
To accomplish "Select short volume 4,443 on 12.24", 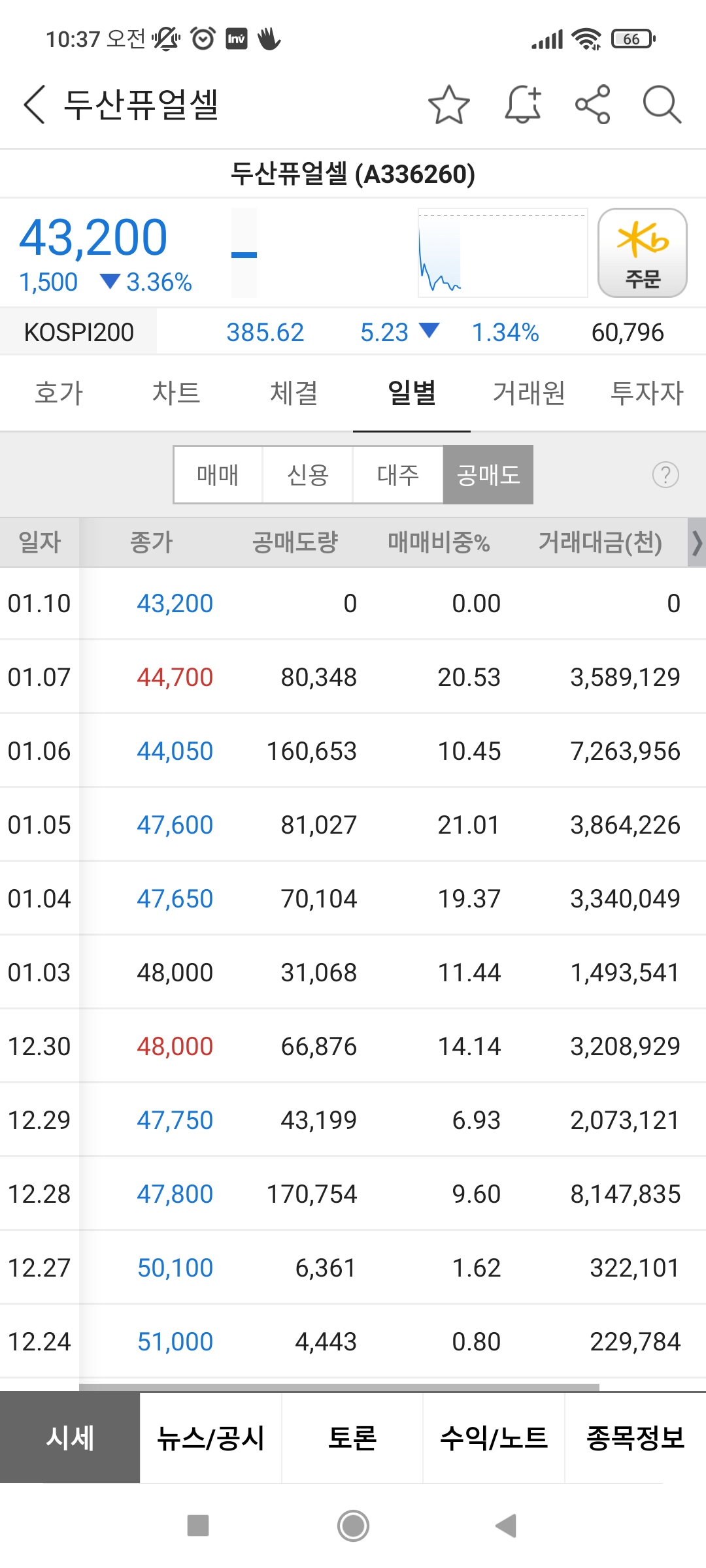I will [x=326, y=1342].
